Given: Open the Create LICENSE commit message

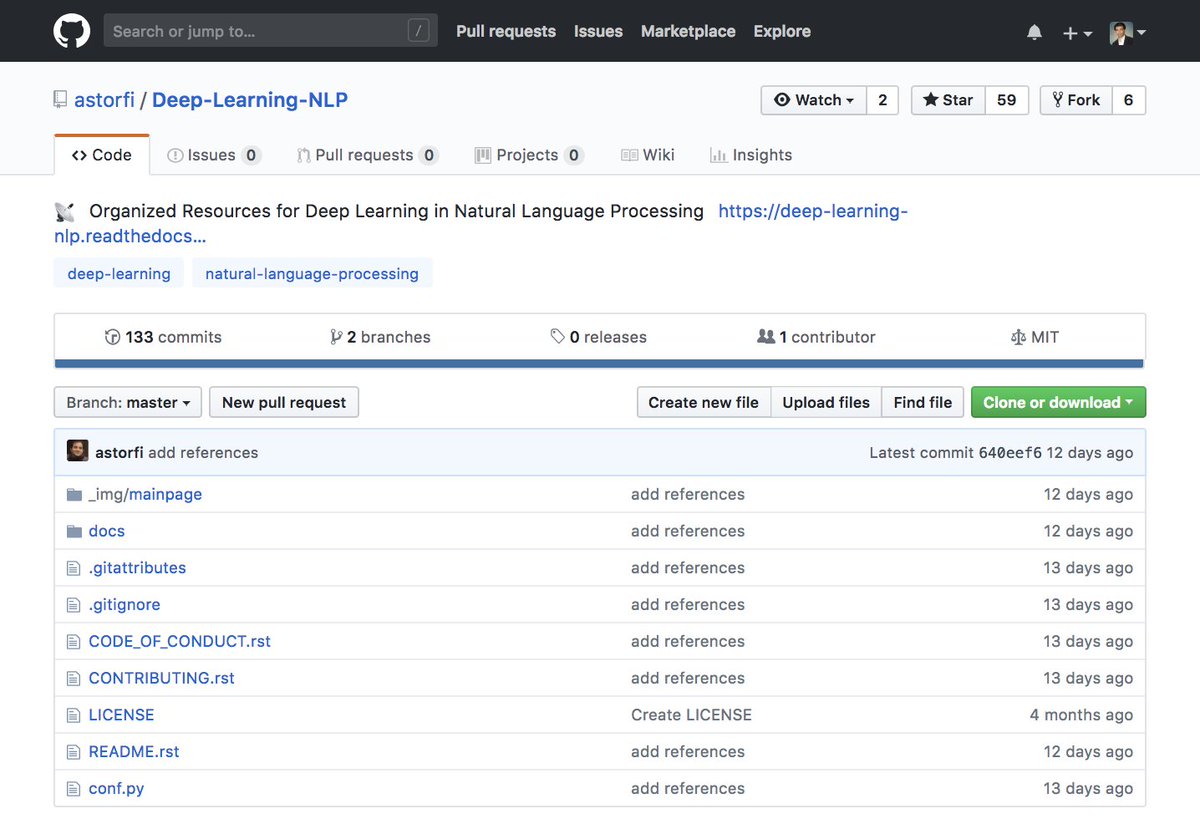Looking at the screenshot, I should pos(691,715).
